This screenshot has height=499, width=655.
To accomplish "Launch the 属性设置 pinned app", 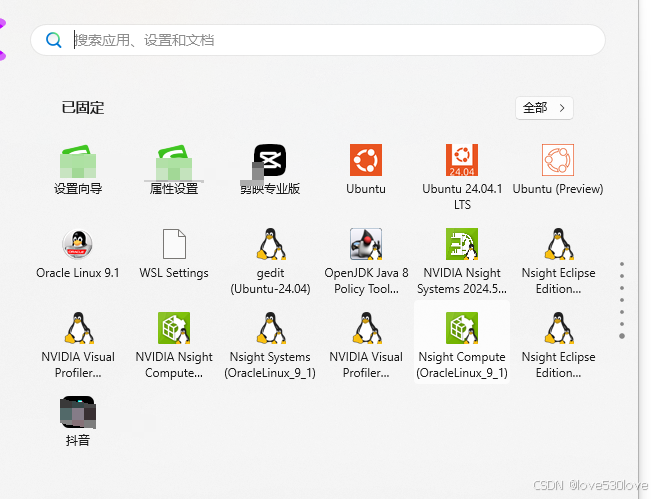I will [174, 170].
